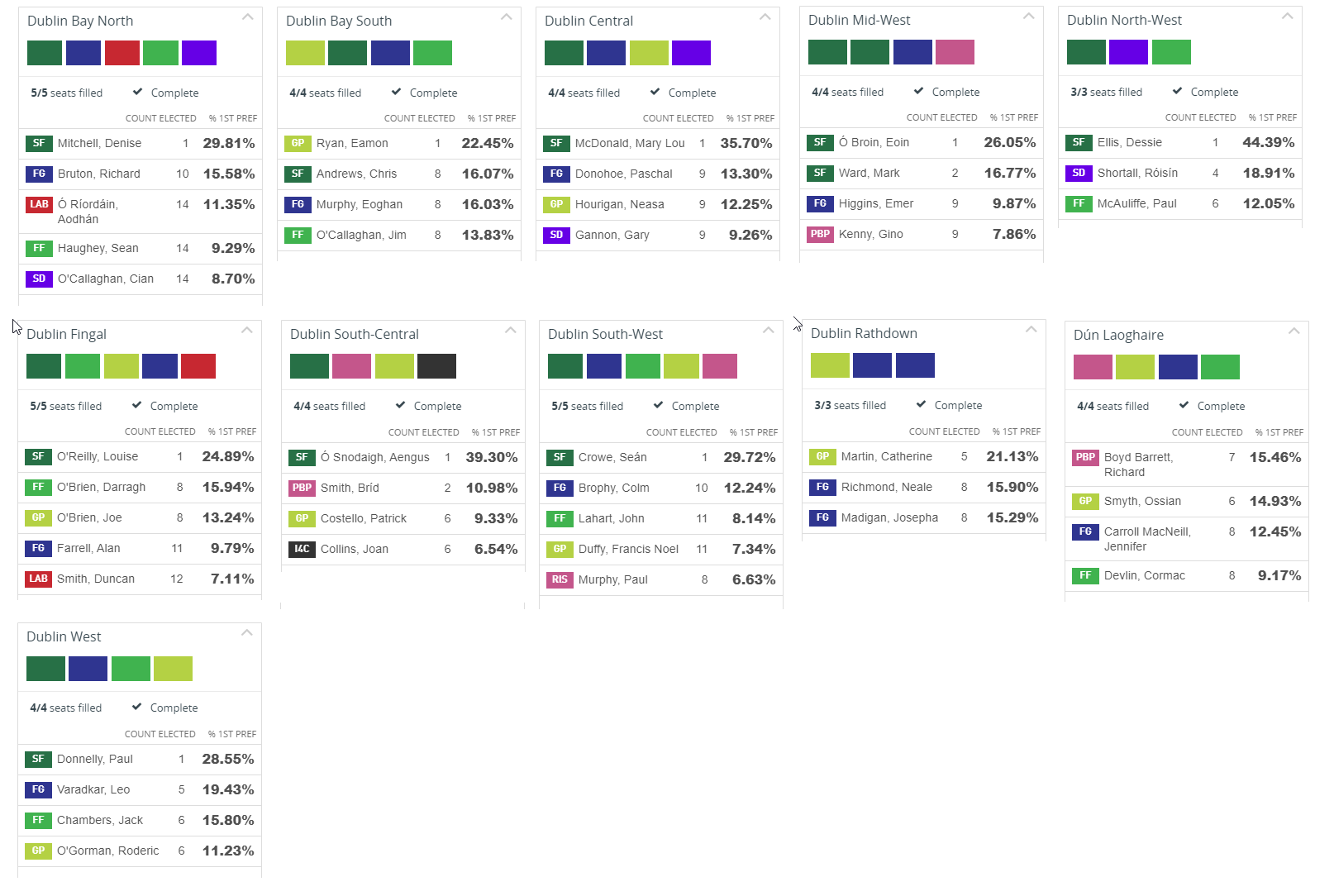Image resolution: width=1334 pixels, height=896 pixels.
Task: Click the LAB badge next to Ó Ríordáin
Action: [x=39, y=204]
